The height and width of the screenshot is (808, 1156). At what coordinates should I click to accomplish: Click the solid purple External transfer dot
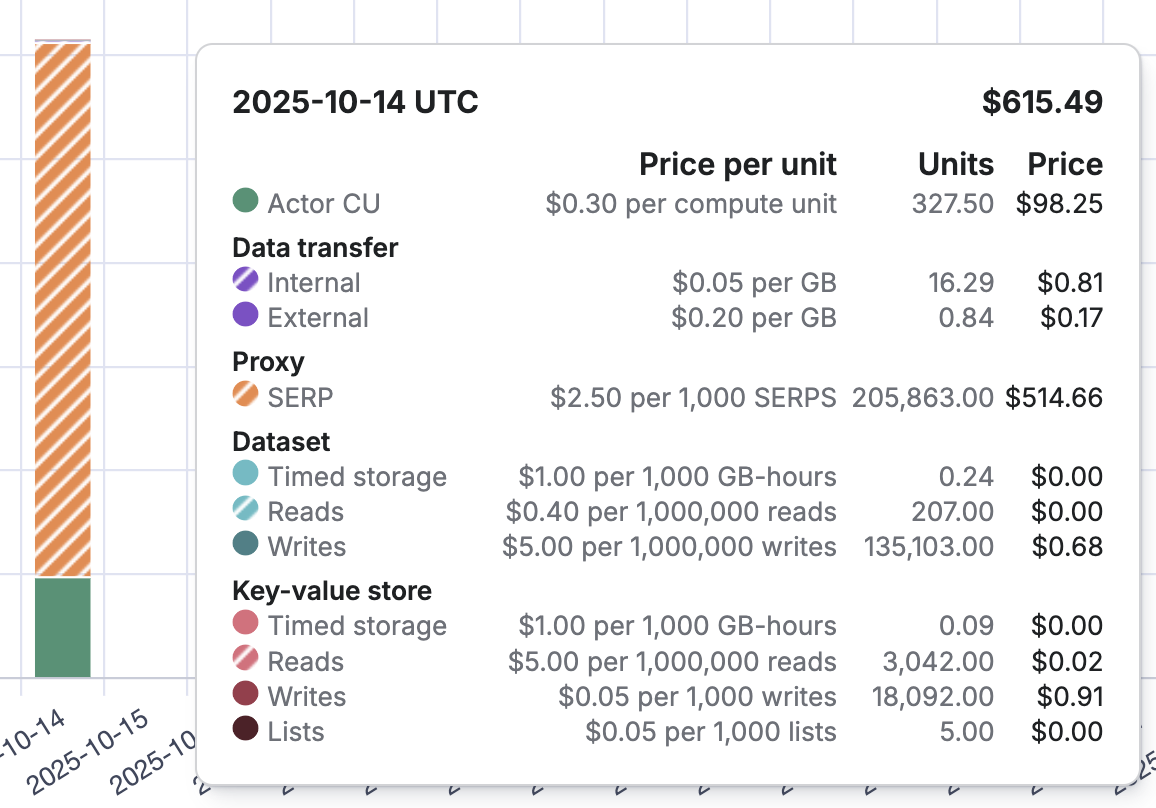245,316
